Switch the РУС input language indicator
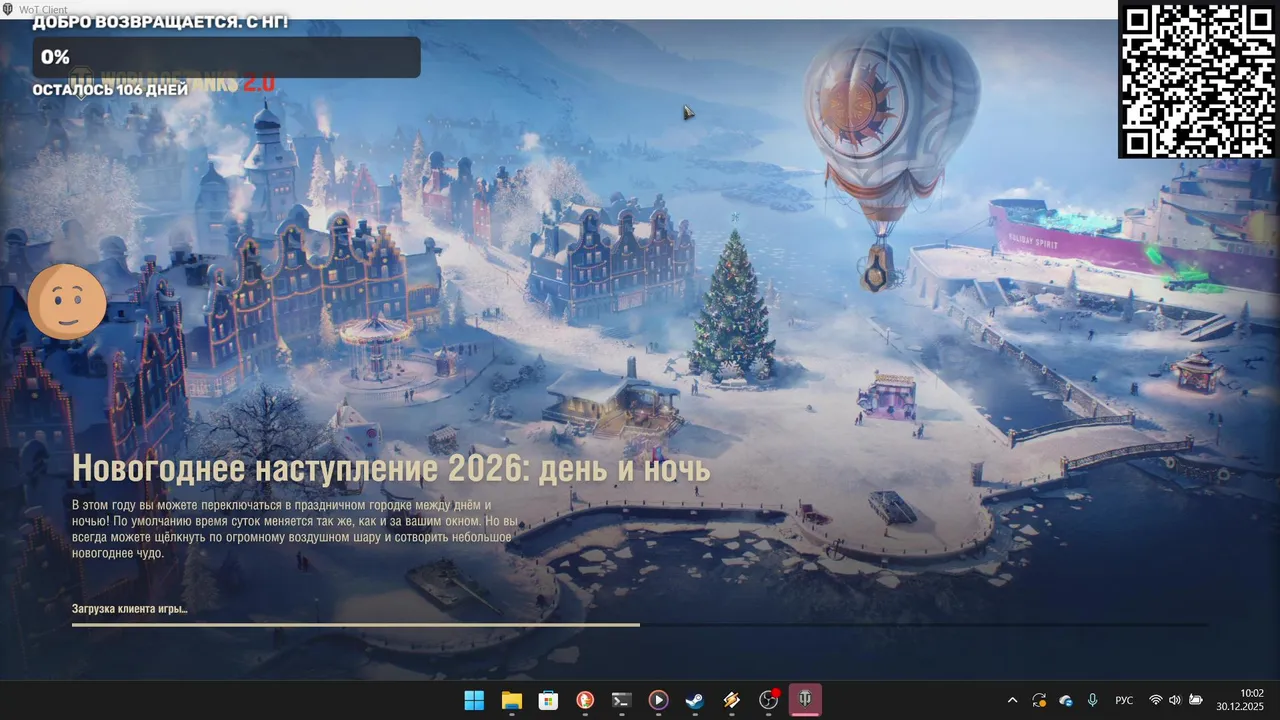The width and height of the screenshot is (1280, 720). point(1124,700)
